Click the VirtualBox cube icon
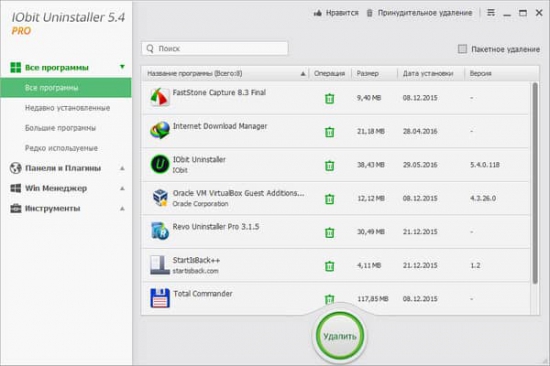This screenshot has height=366, width=550. pos(160,198)
